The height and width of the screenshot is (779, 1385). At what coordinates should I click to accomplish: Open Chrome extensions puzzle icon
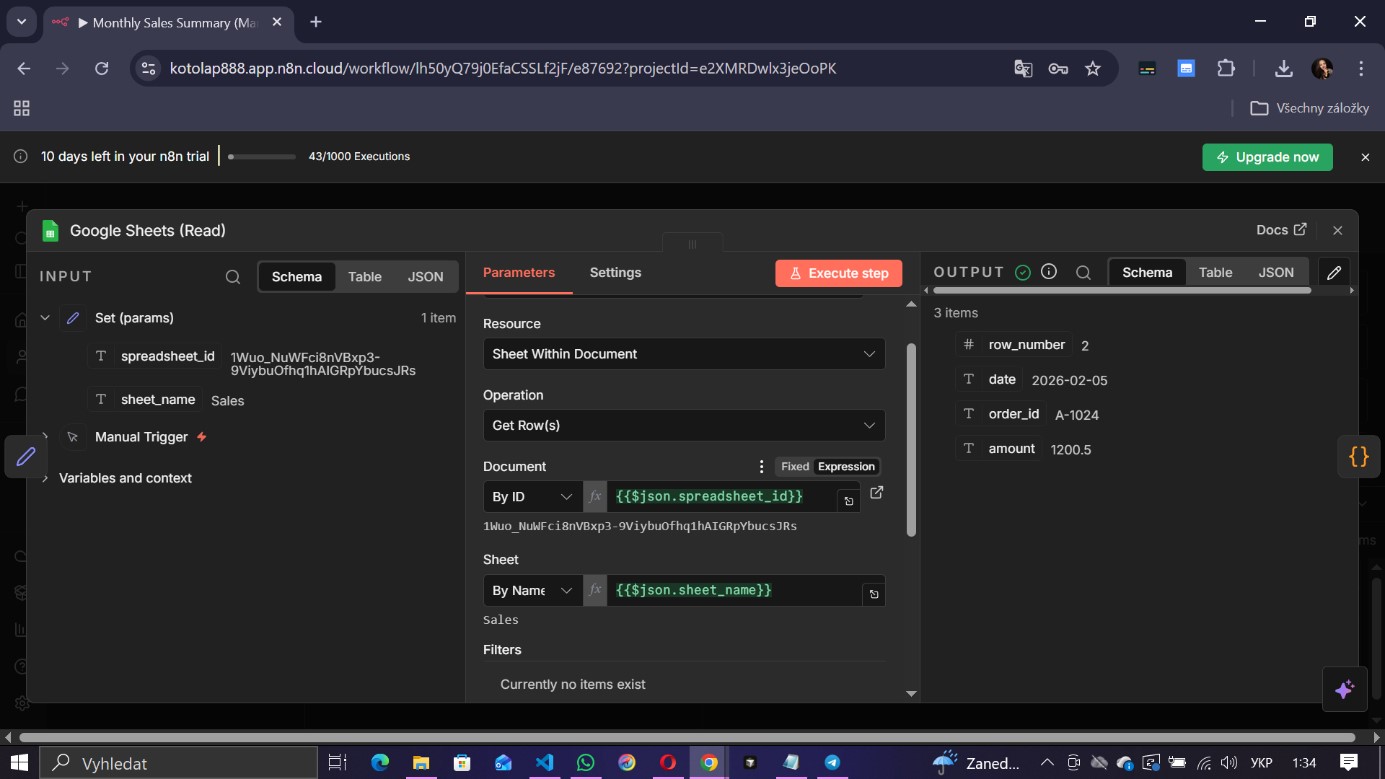[x=1226, y=69]
